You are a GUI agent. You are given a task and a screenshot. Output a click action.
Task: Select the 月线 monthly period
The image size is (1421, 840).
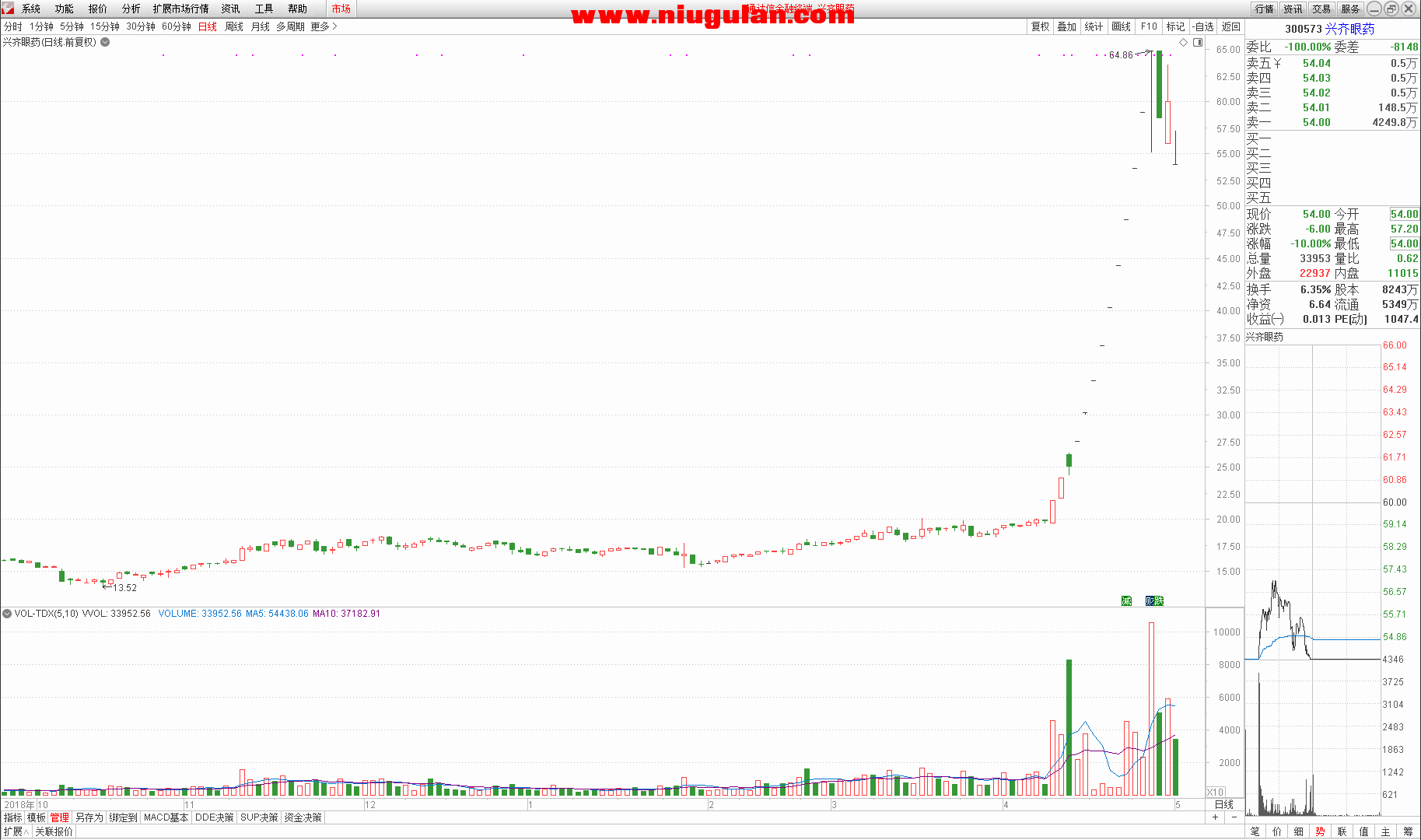[x=261, y=26]
